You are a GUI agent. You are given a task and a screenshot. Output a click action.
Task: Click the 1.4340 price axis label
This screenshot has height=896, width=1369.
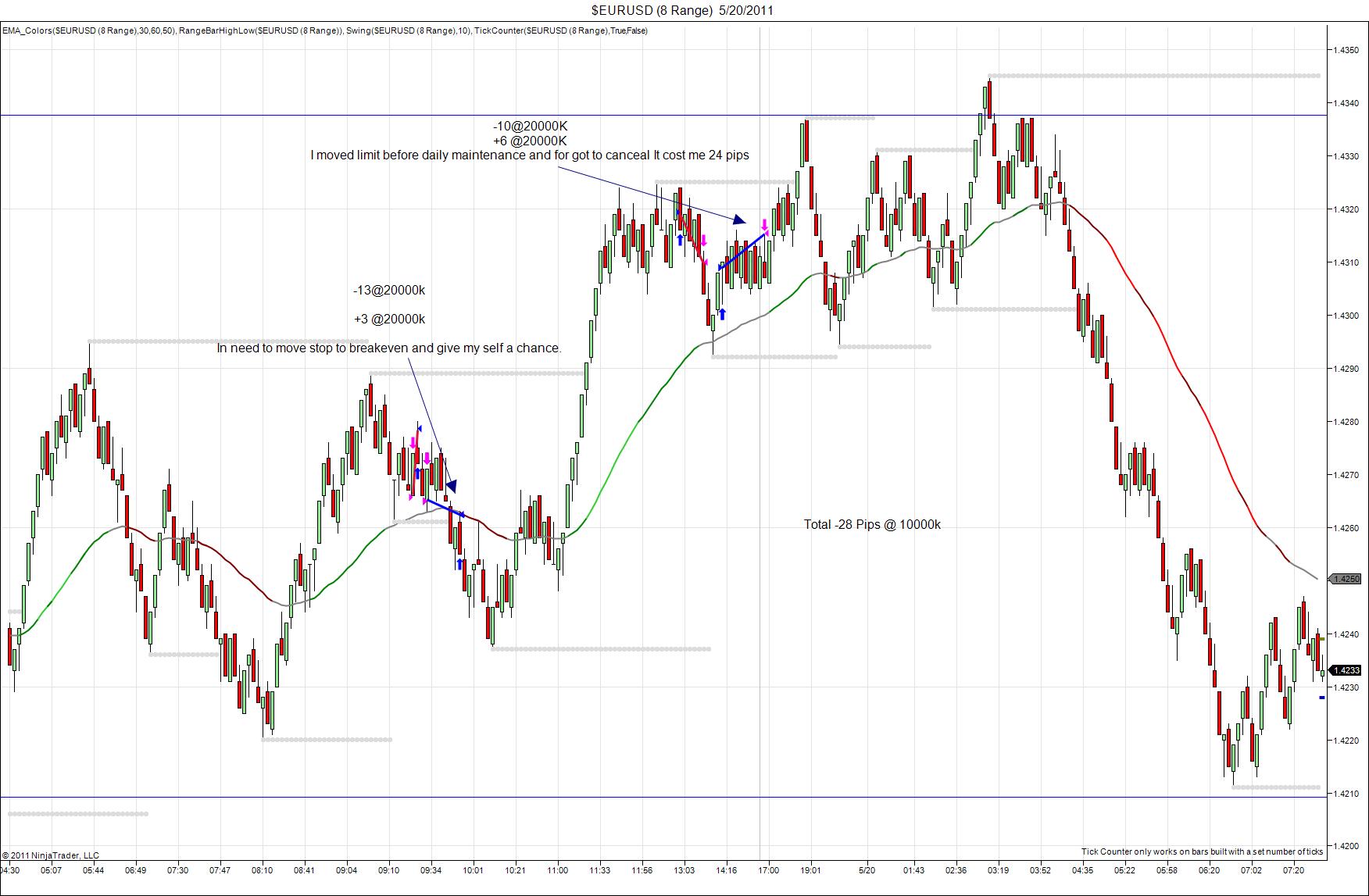click(1346, 103)
